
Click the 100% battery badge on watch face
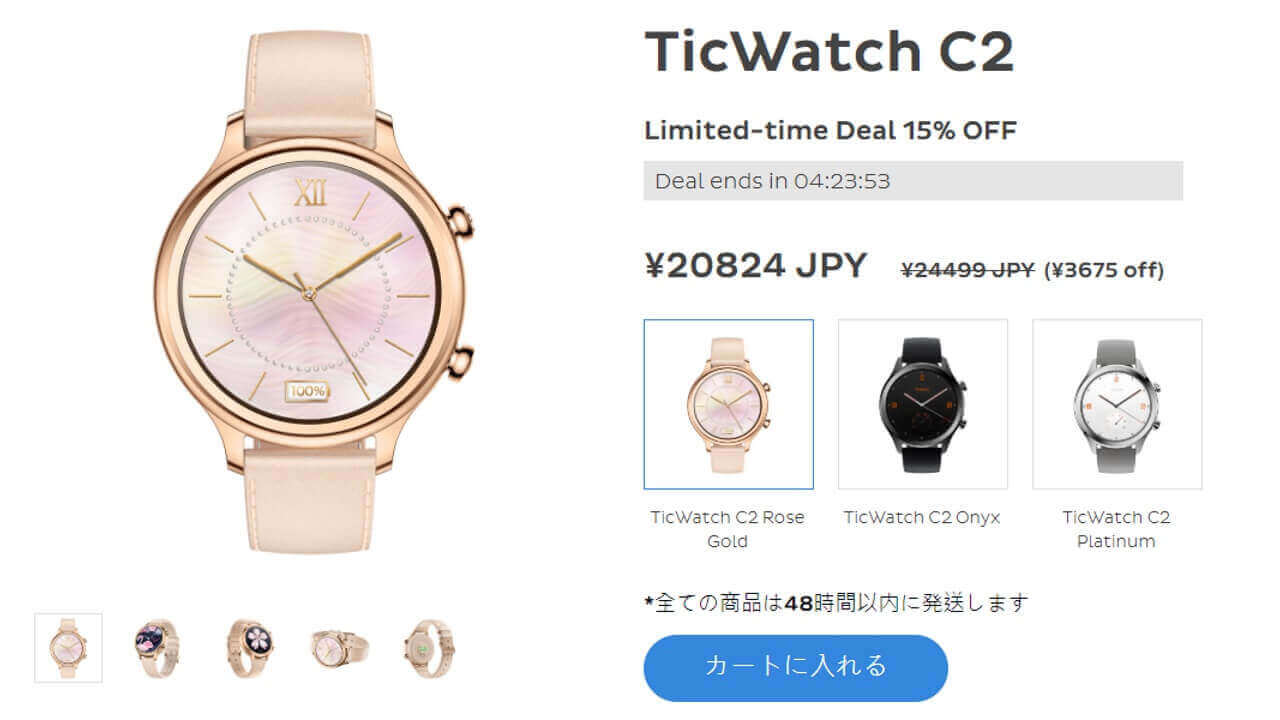307,391
